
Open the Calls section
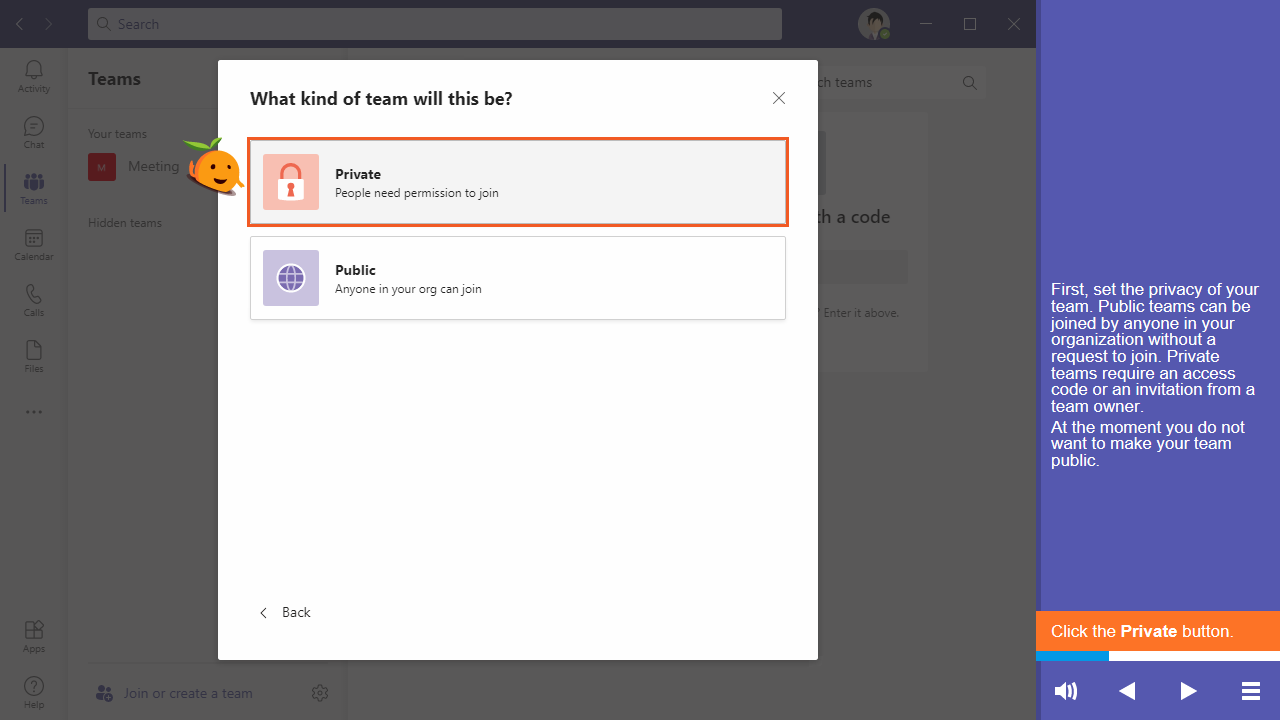tap(34, 300)
